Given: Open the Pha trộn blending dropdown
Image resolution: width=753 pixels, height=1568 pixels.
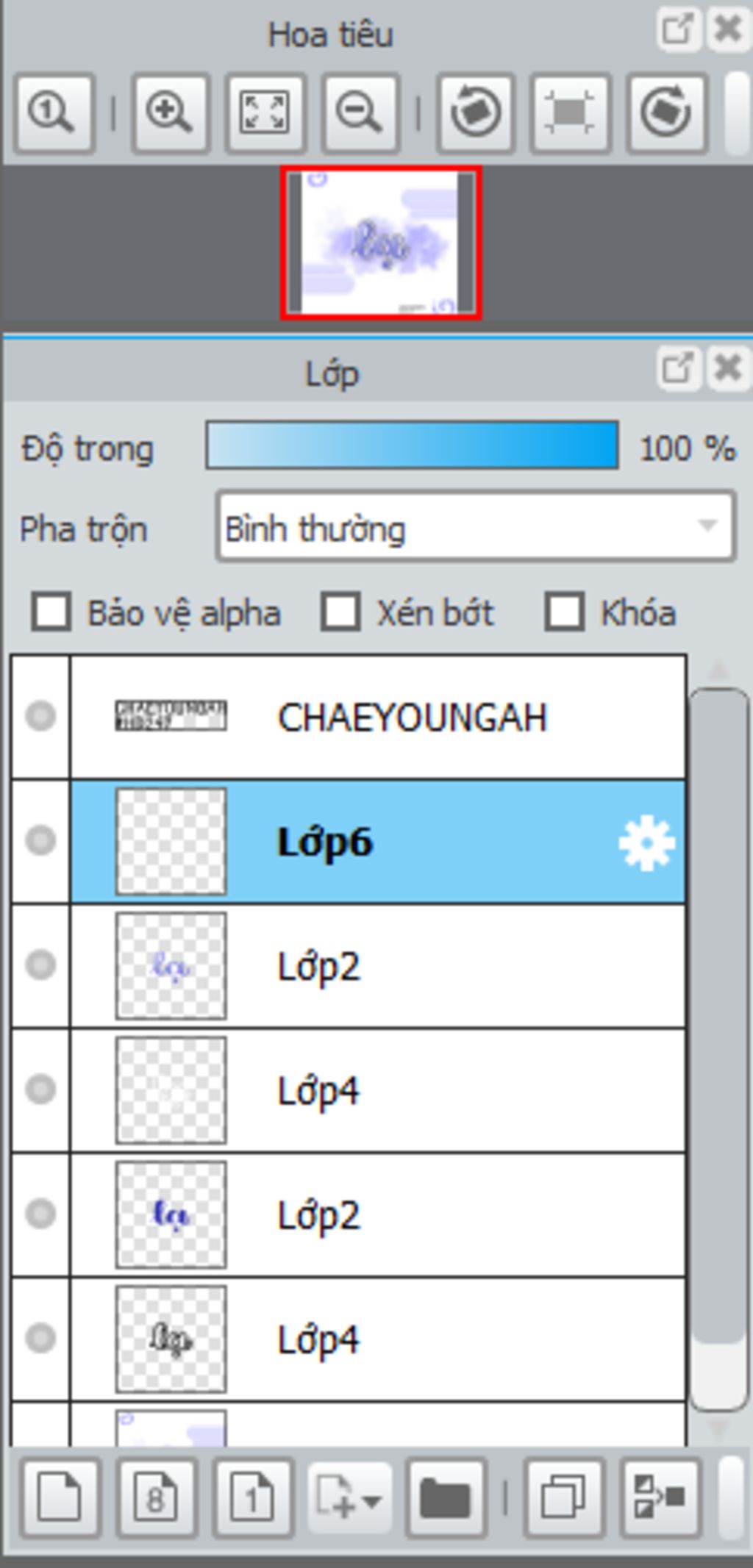Looking at the screenshot, I should (x=476, y=527).
